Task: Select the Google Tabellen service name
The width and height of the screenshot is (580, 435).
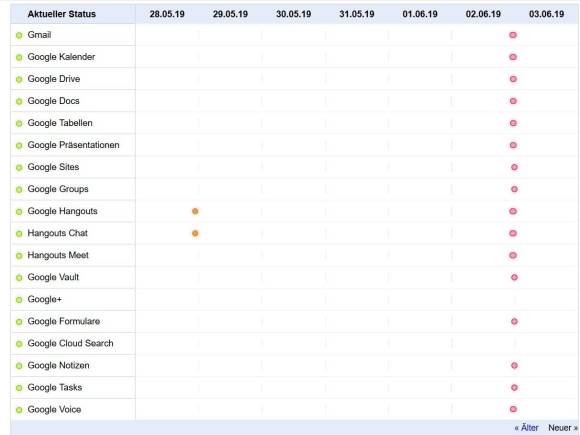Action: (x=60, y=123)
